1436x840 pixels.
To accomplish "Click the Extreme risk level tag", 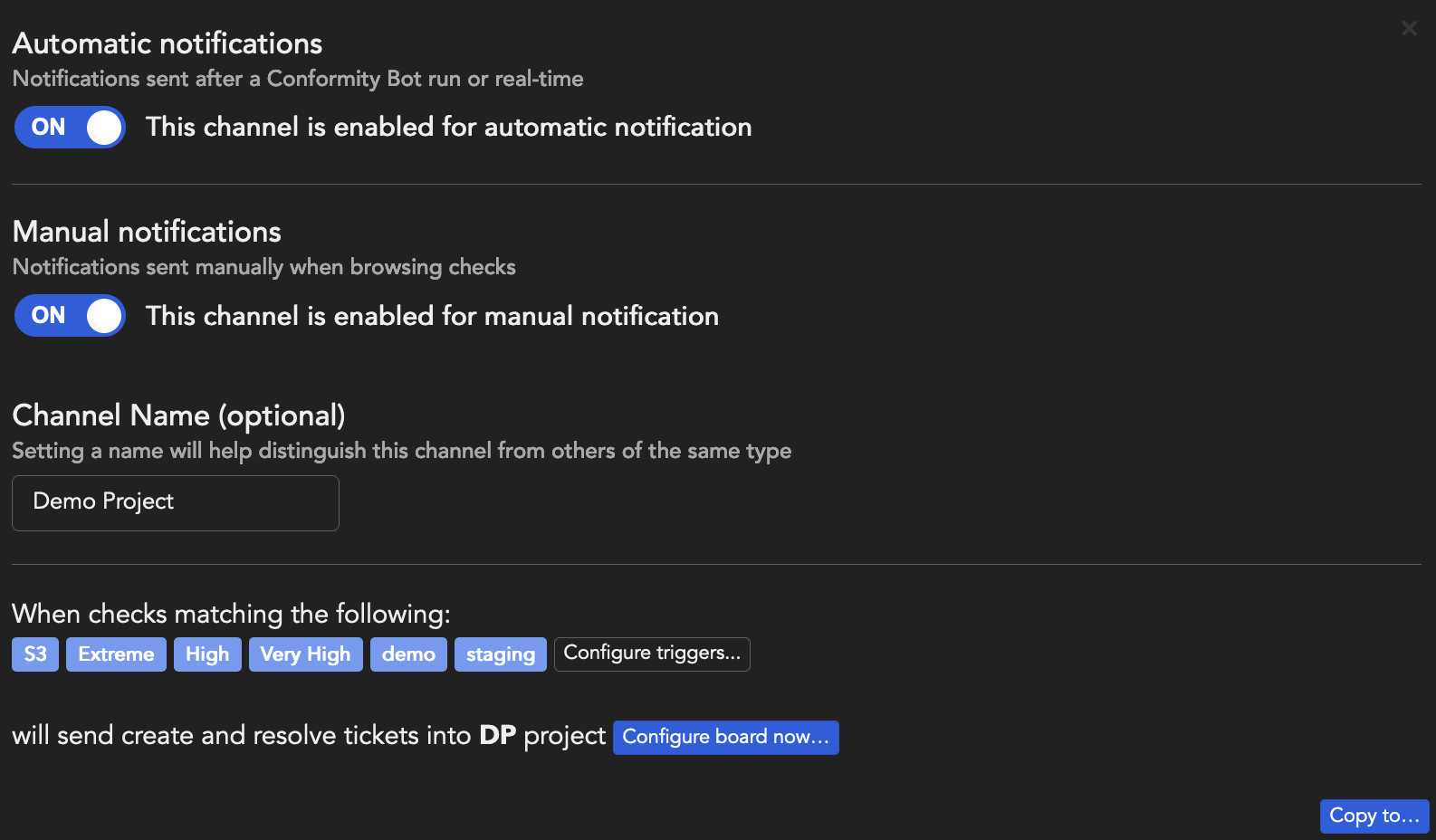I will (116, 654).
